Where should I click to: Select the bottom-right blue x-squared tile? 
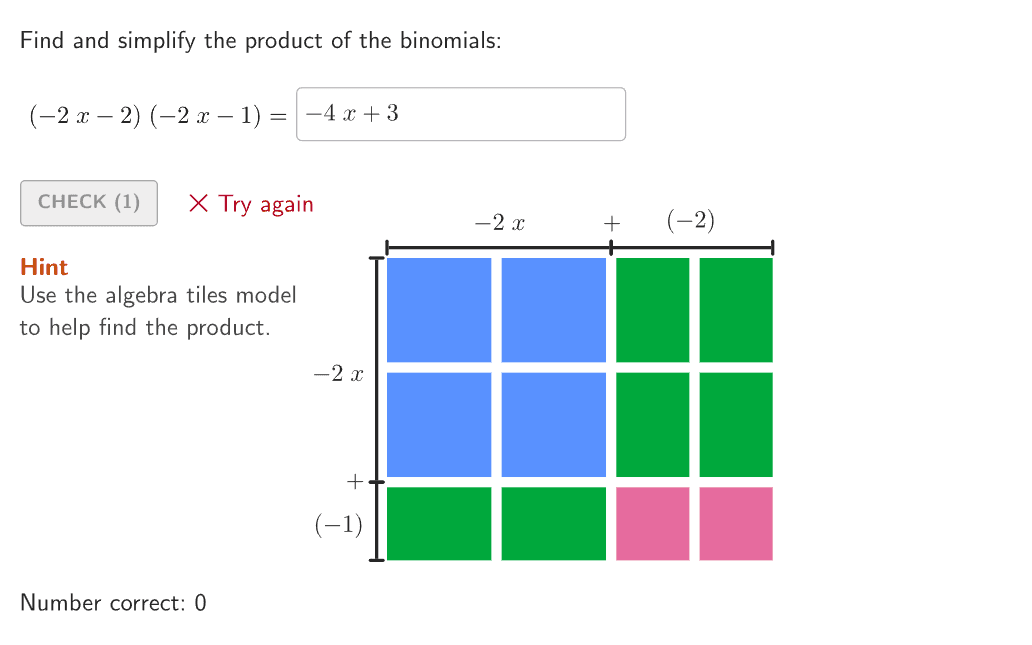(x=554, y=425)
